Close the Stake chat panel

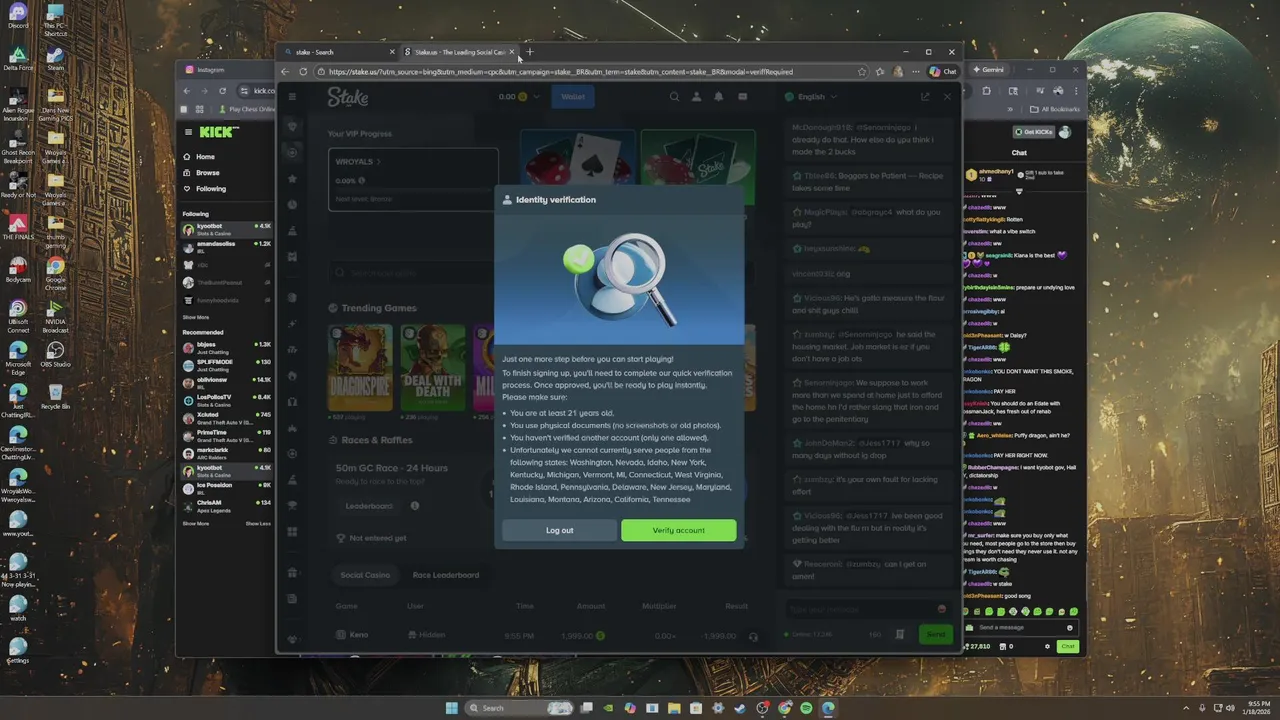(947, 97)
